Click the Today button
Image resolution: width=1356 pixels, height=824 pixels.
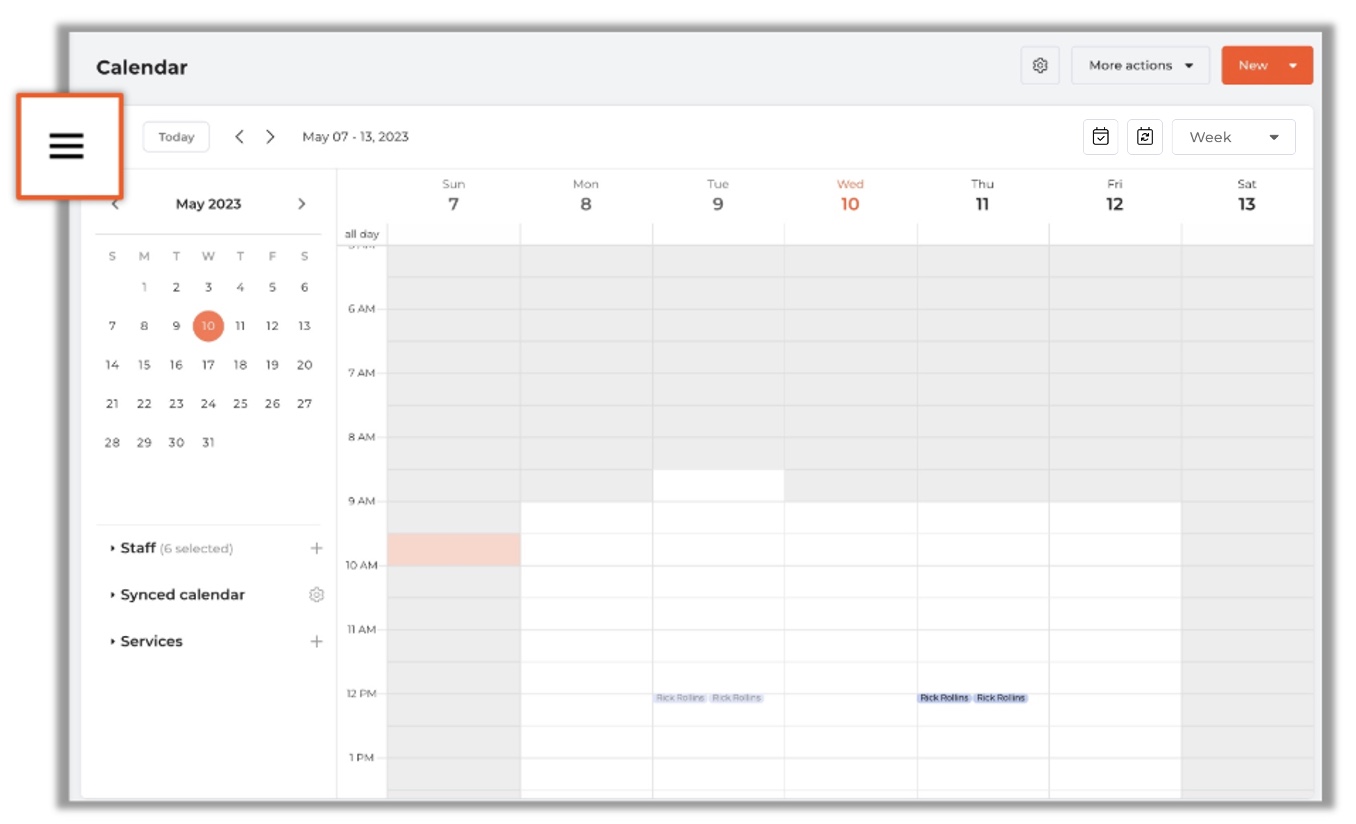176,137
